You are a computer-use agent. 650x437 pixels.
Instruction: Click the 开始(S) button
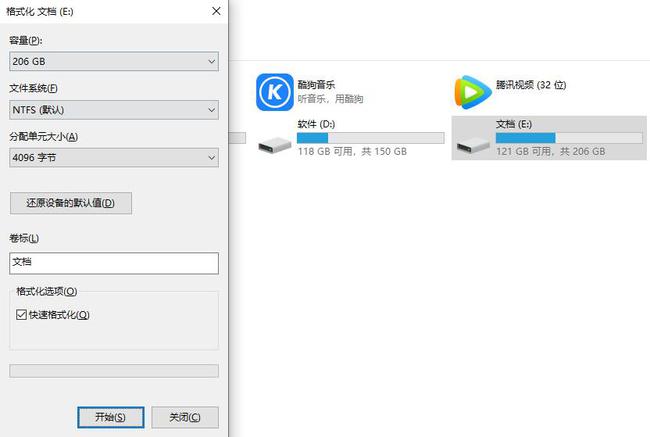(x=111, y=417)
